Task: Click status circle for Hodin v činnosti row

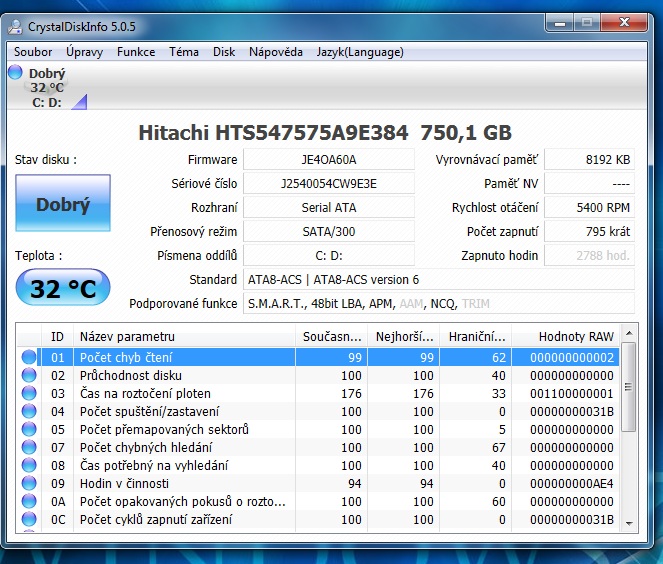Action: pyautogui.click(x=29, y=483)
